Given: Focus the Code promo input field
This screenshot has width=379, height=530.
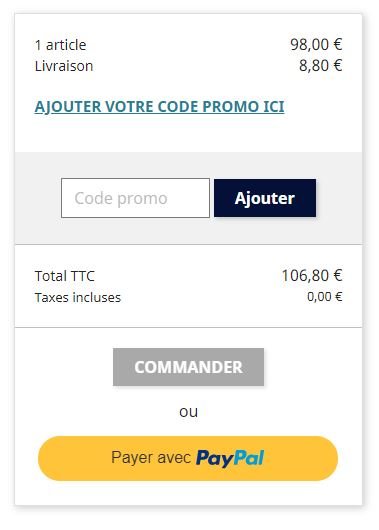Looking at the screenshot, I should [135, 198].
